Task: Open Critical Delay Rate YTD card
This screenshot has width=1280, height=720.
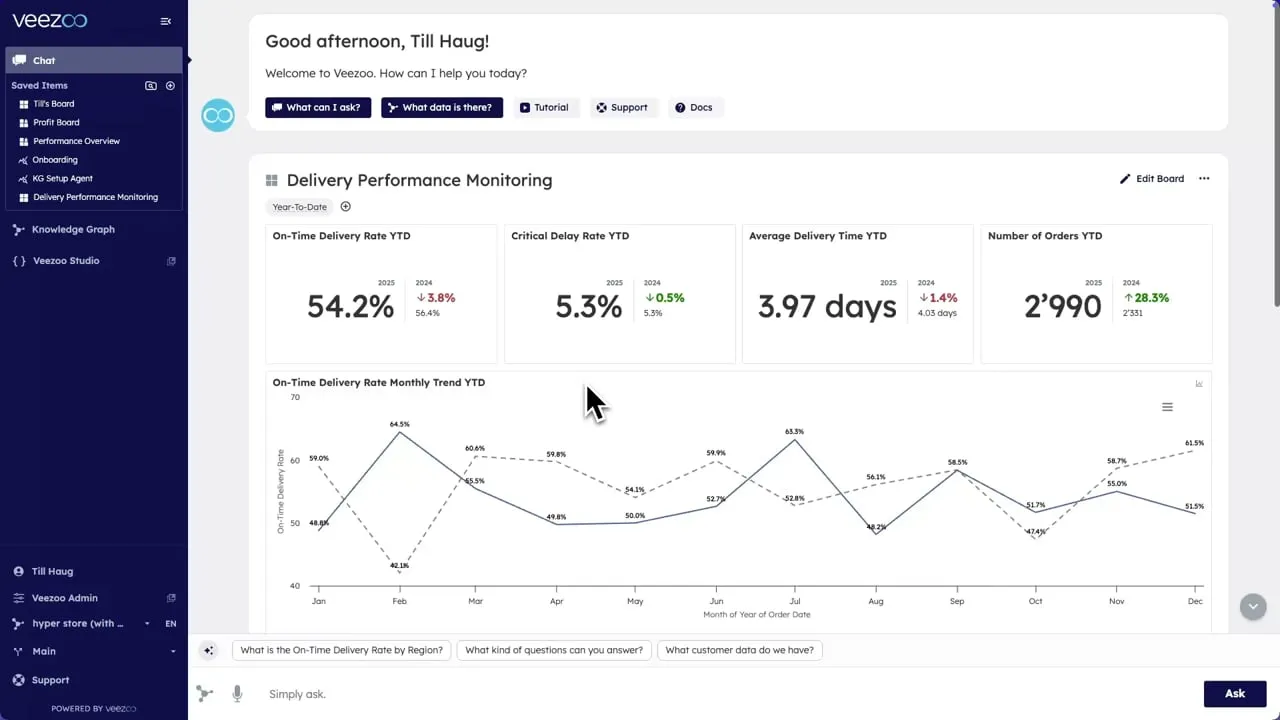Action: [620, 294]
